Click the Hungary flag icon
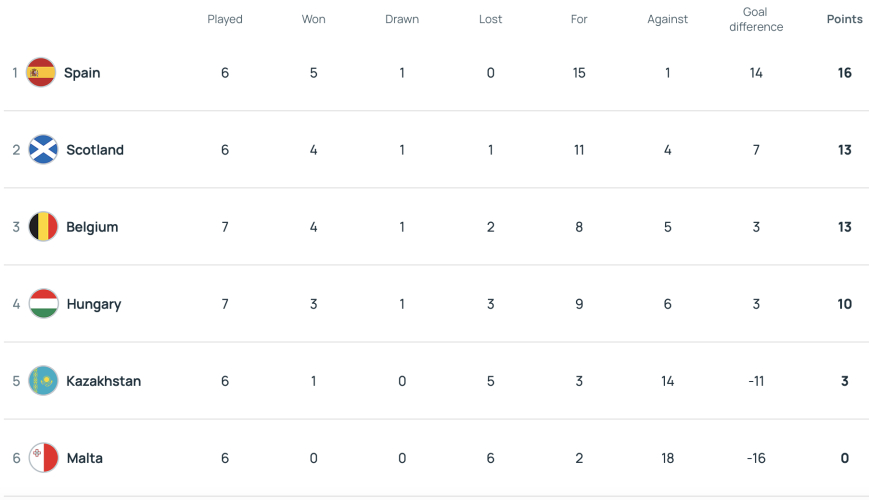The image size is (869, 500). tap(43, 304)
